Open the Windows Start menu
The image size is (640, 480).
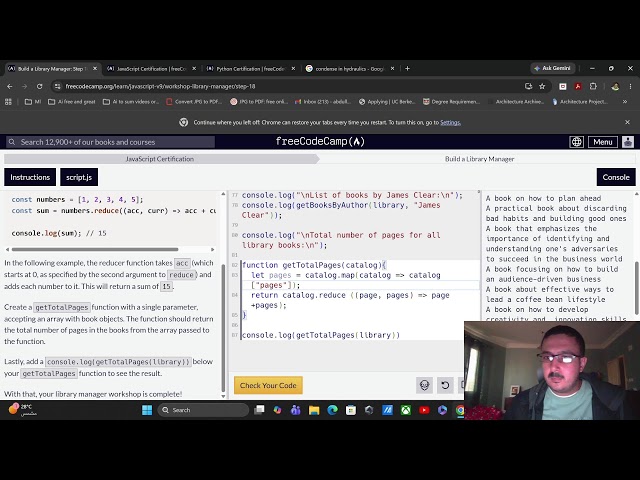click(x=147, y=410)
